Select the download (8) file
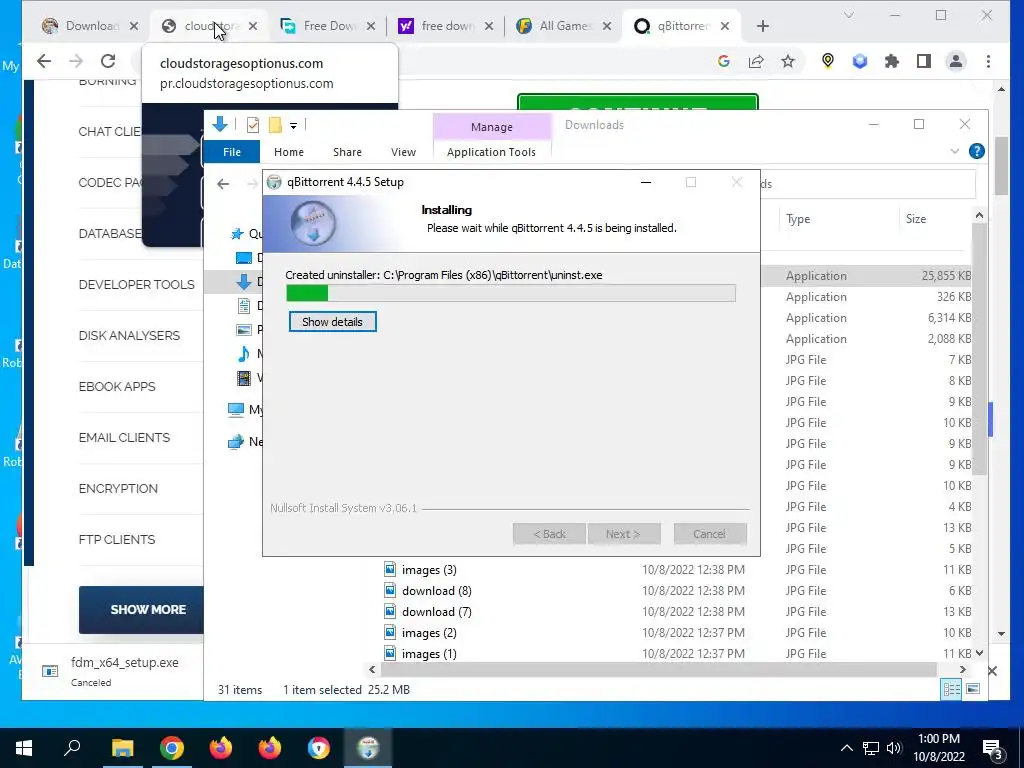Screen dimensions: 1024x768 coord(436,591)
